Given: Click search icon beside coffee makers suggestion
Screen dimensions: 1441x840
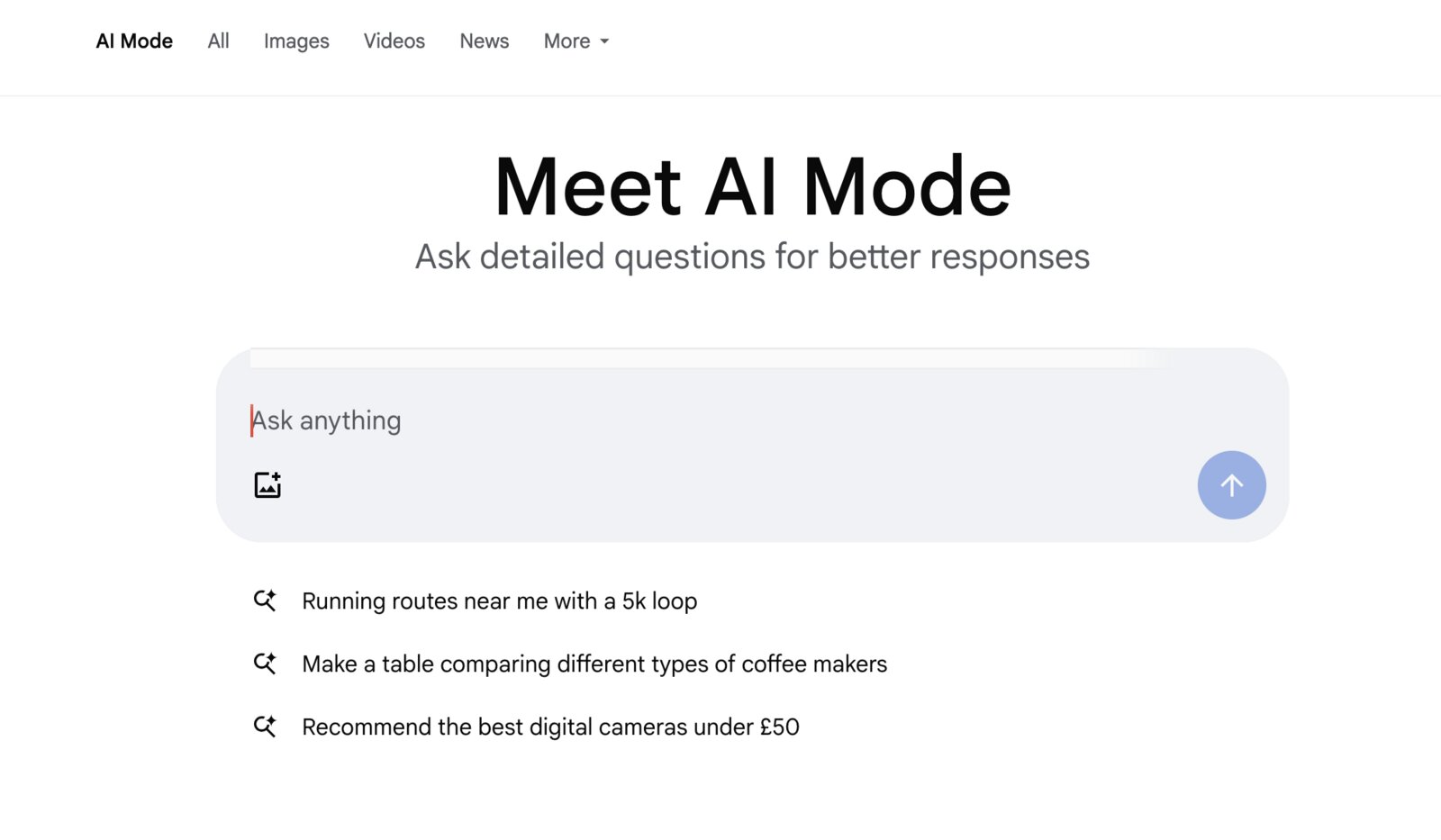Looking at the screenshot, I should coord(265,664).
